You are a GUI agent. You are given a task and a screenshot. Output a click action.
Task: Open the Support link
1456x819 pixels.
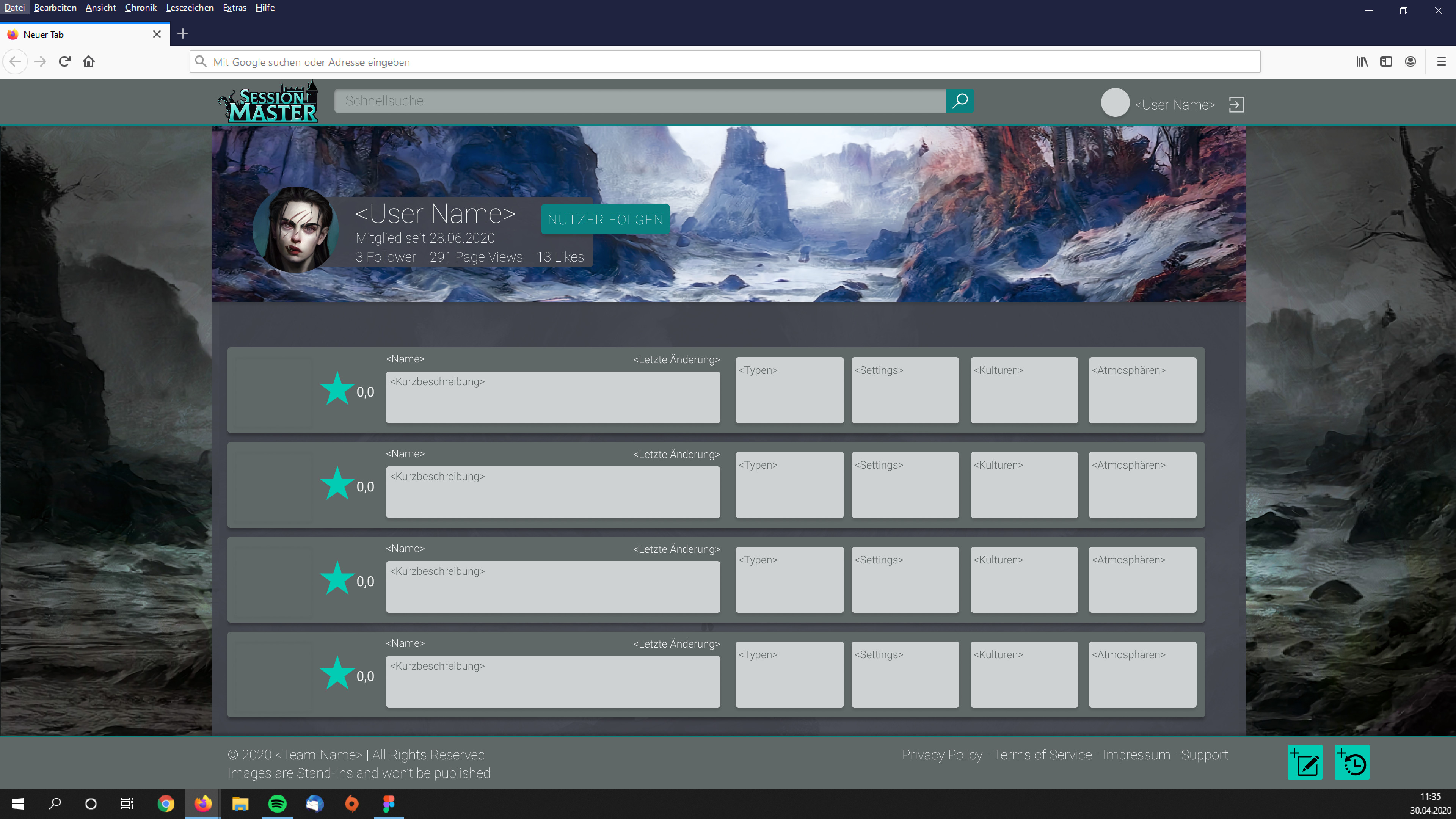1204,755
